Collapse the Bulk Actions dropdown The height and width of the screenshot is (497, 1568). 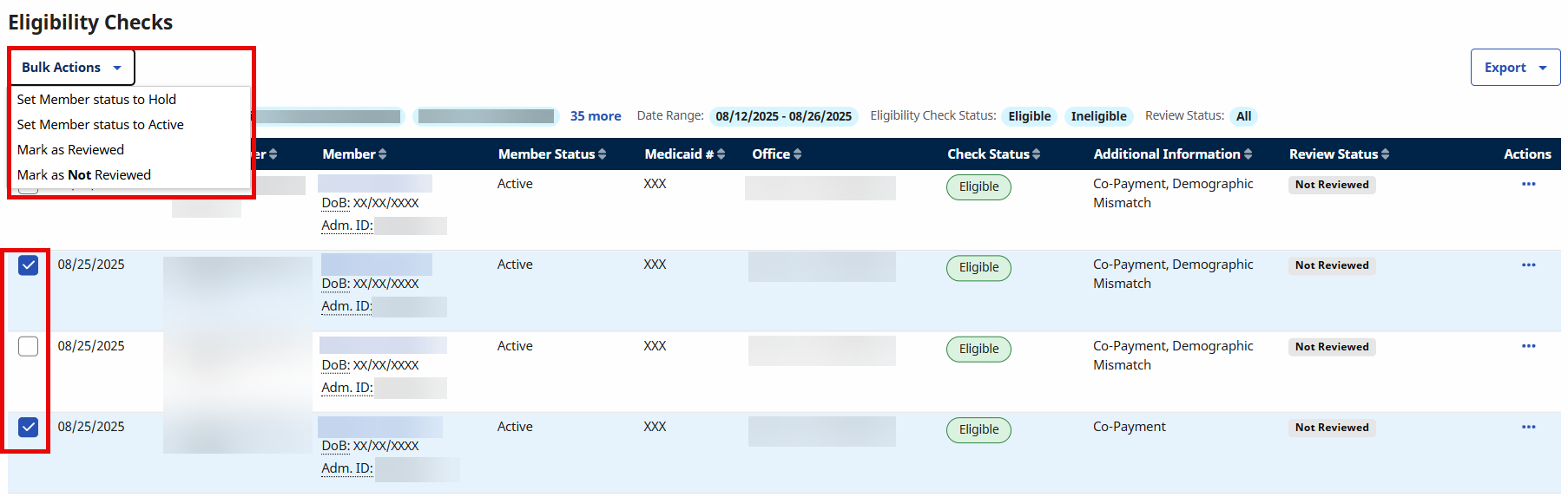72,68
